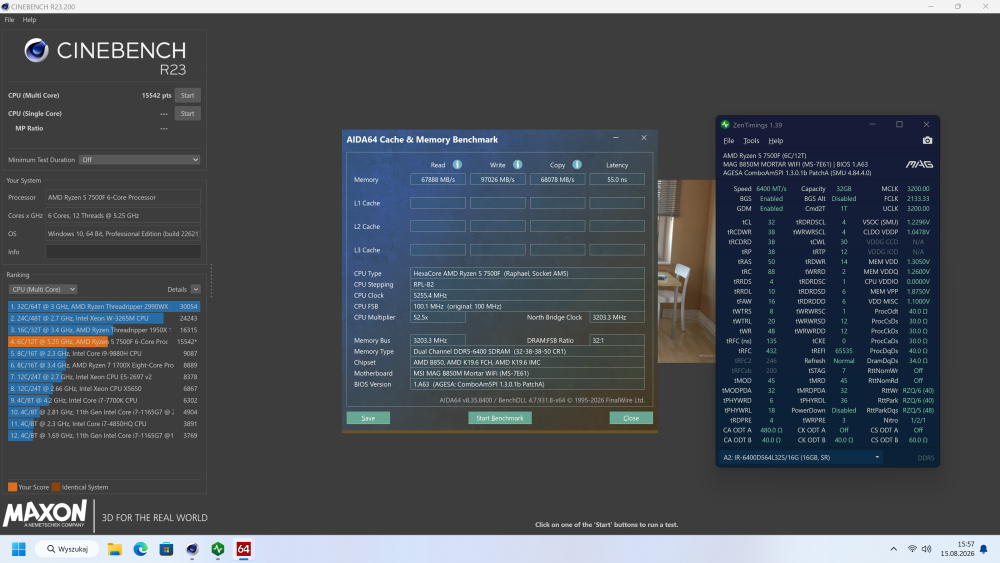Click the Info input field in Cinebench
This screenshot has height=563, width=1000.
click(123, 252)
